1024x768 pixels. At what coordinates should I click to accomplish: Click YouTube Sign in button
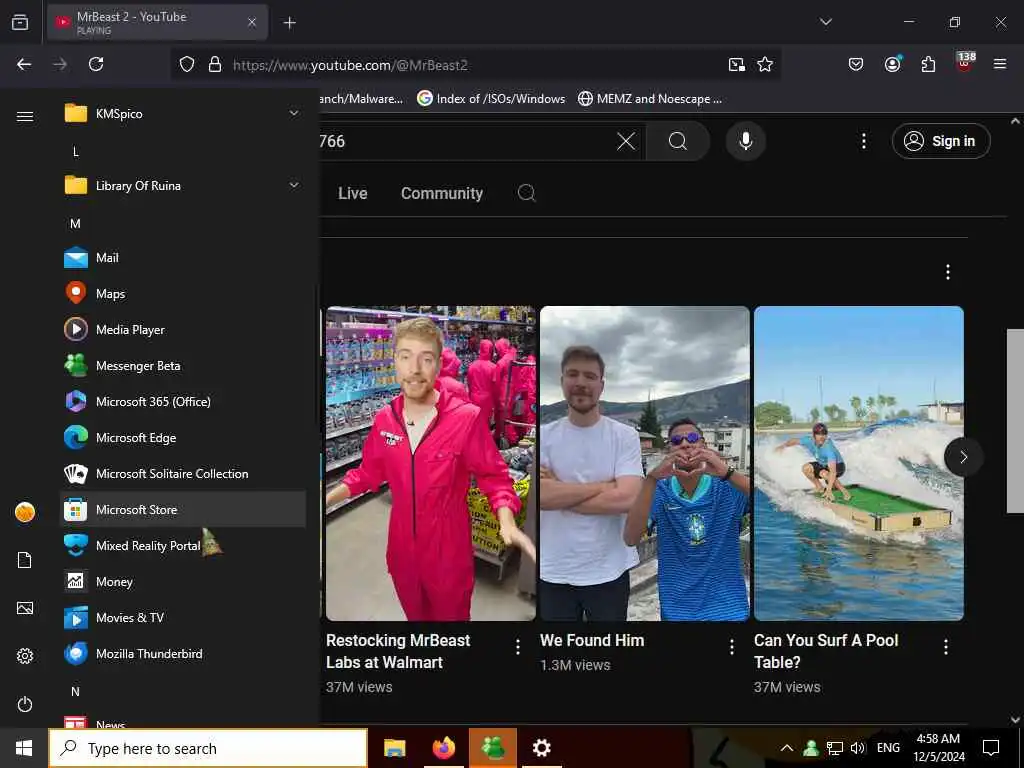coord(941,141)
